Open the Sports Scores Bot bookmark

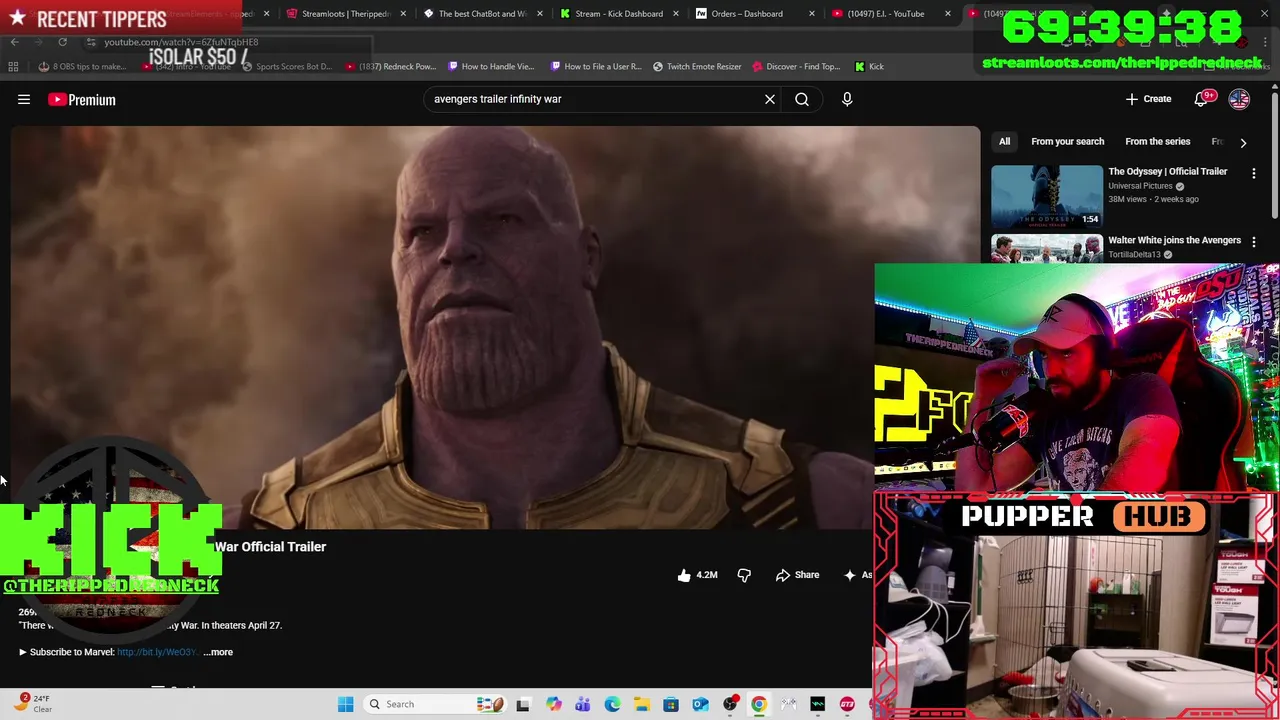285,66
